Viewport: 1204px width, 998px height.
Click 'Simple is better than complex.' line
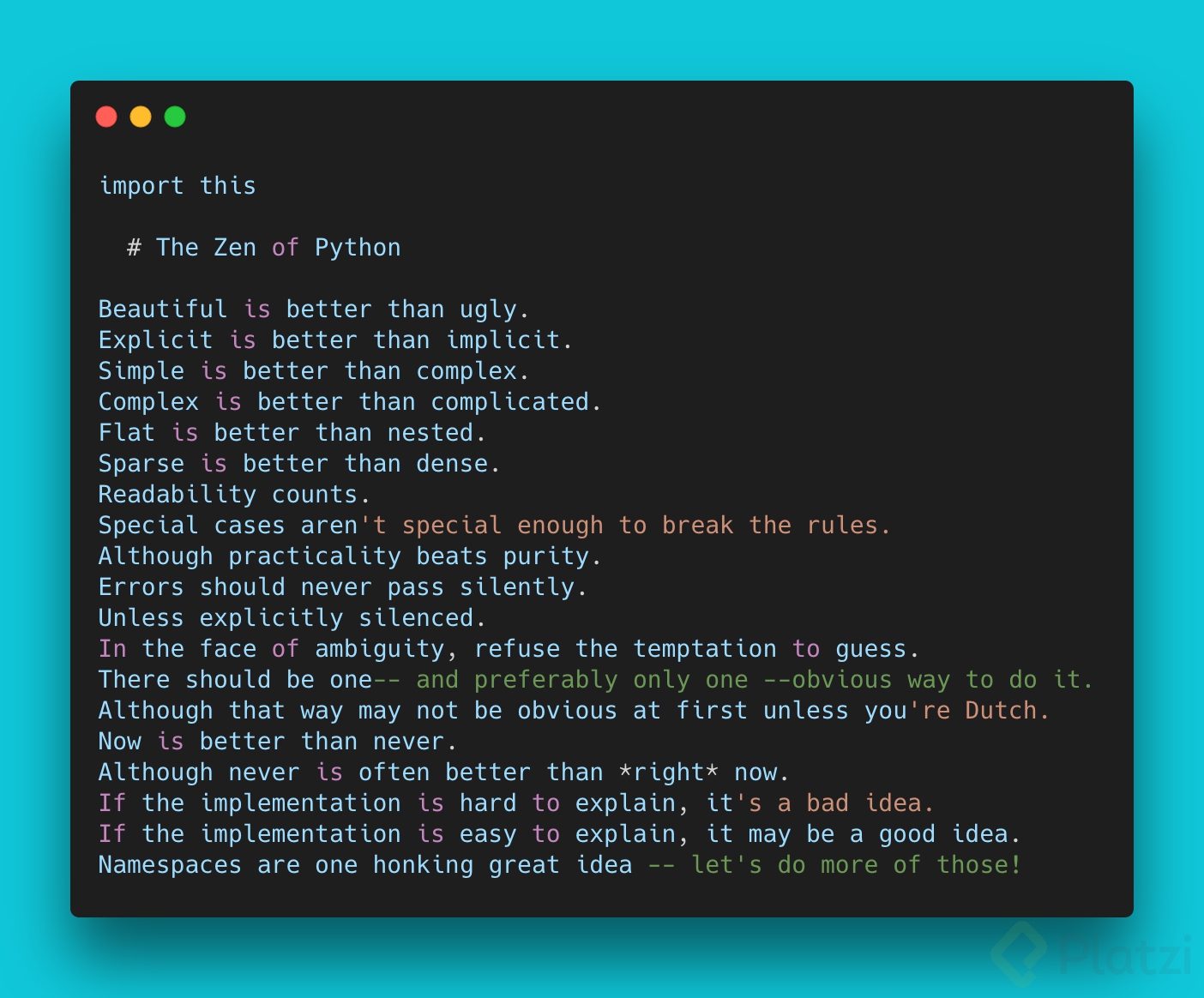tap(314, 371)
